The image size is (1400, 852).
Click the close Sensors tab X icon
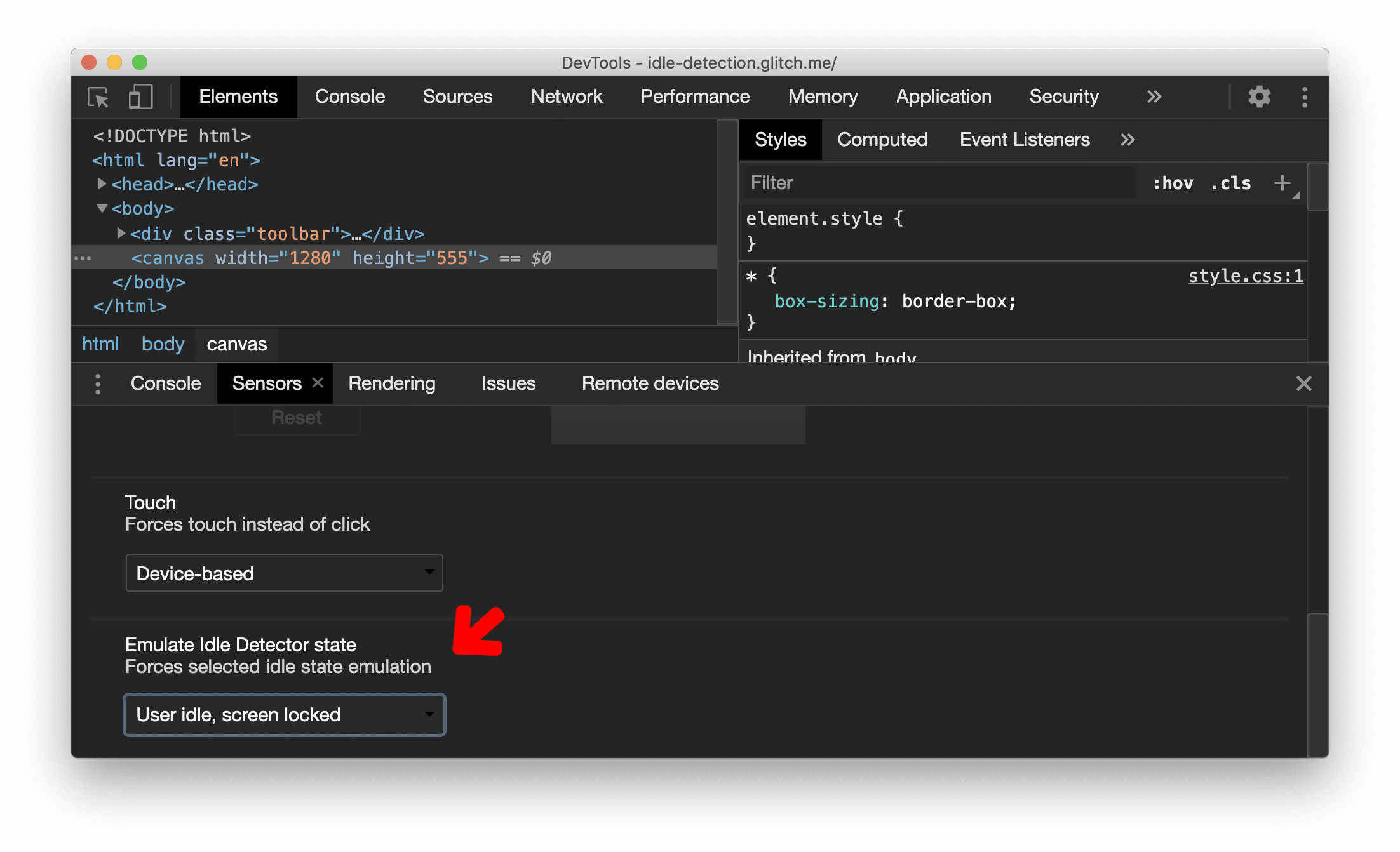point(316,383)
